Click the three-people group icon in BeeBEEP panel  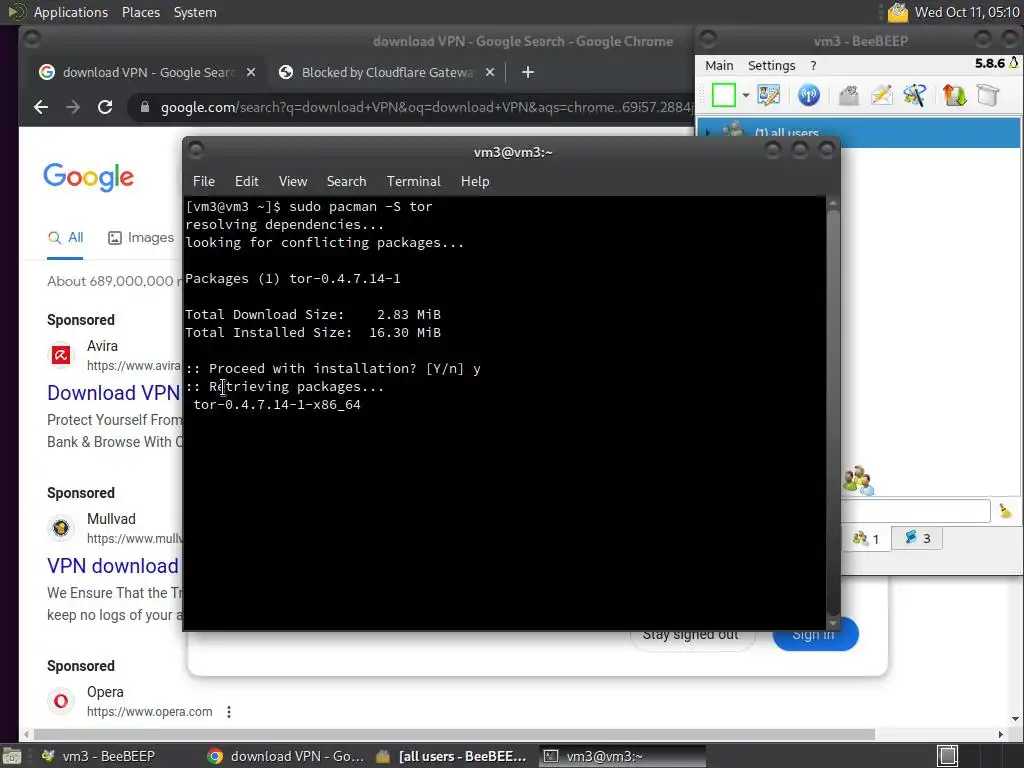click(858, 481)
